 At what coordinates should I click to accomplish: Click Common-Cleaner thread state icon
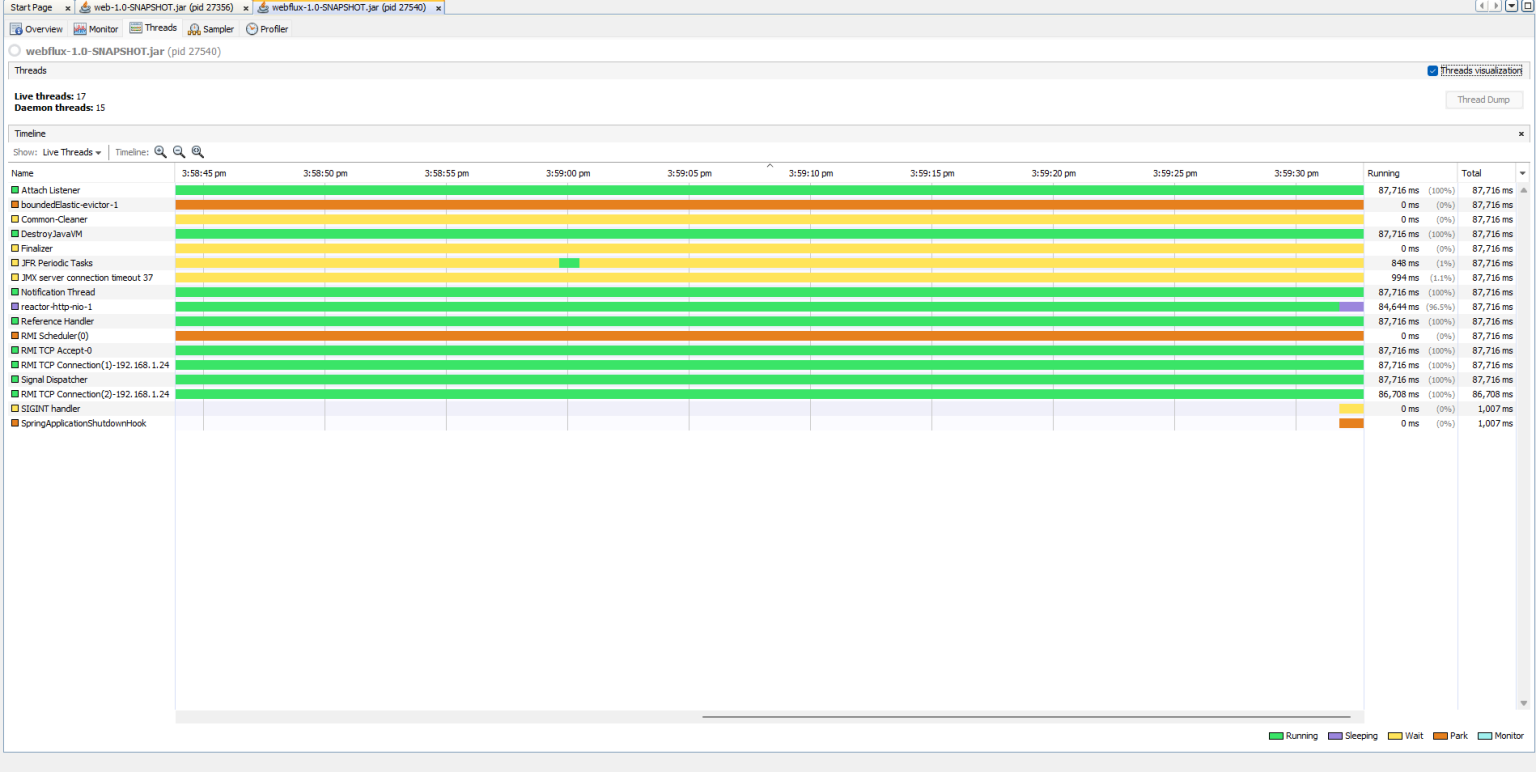point(15,219)
